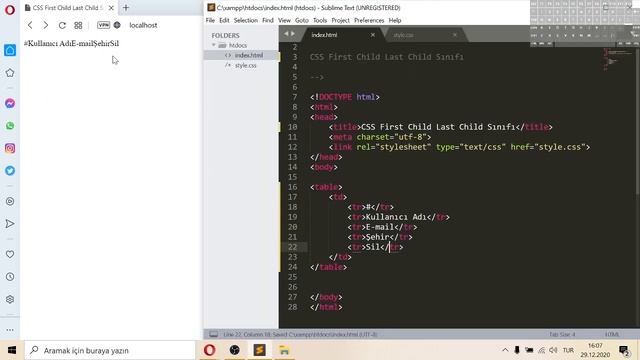Open the Windows Start menu
The image size is (640, 360).
pos(12,350)
